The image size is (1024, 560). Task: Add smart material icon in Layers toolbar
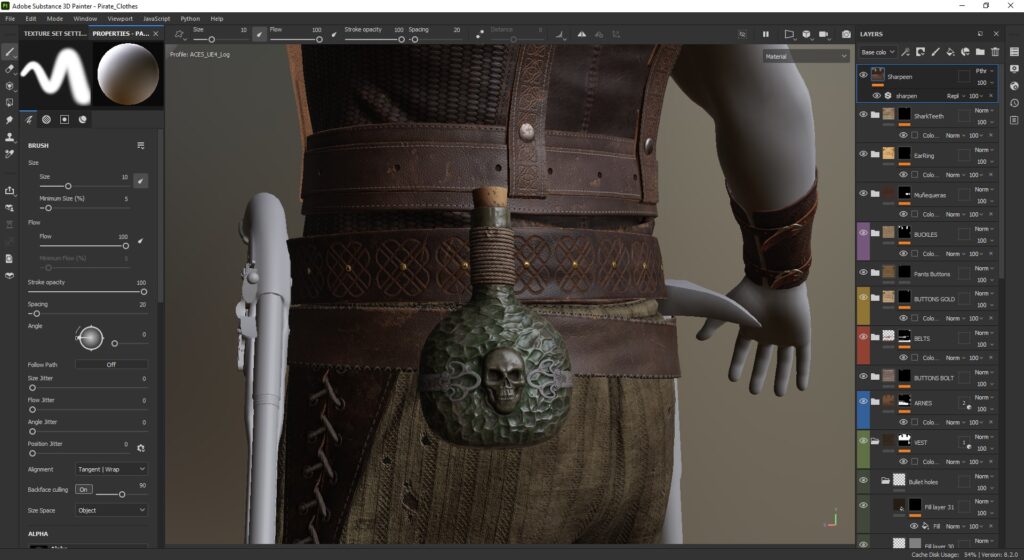tap(965, 52)
